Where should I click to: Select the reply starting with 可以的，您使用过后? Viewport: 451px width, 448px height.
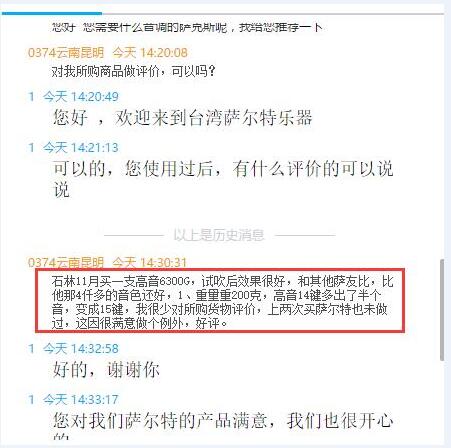click(x=223, y=179)
